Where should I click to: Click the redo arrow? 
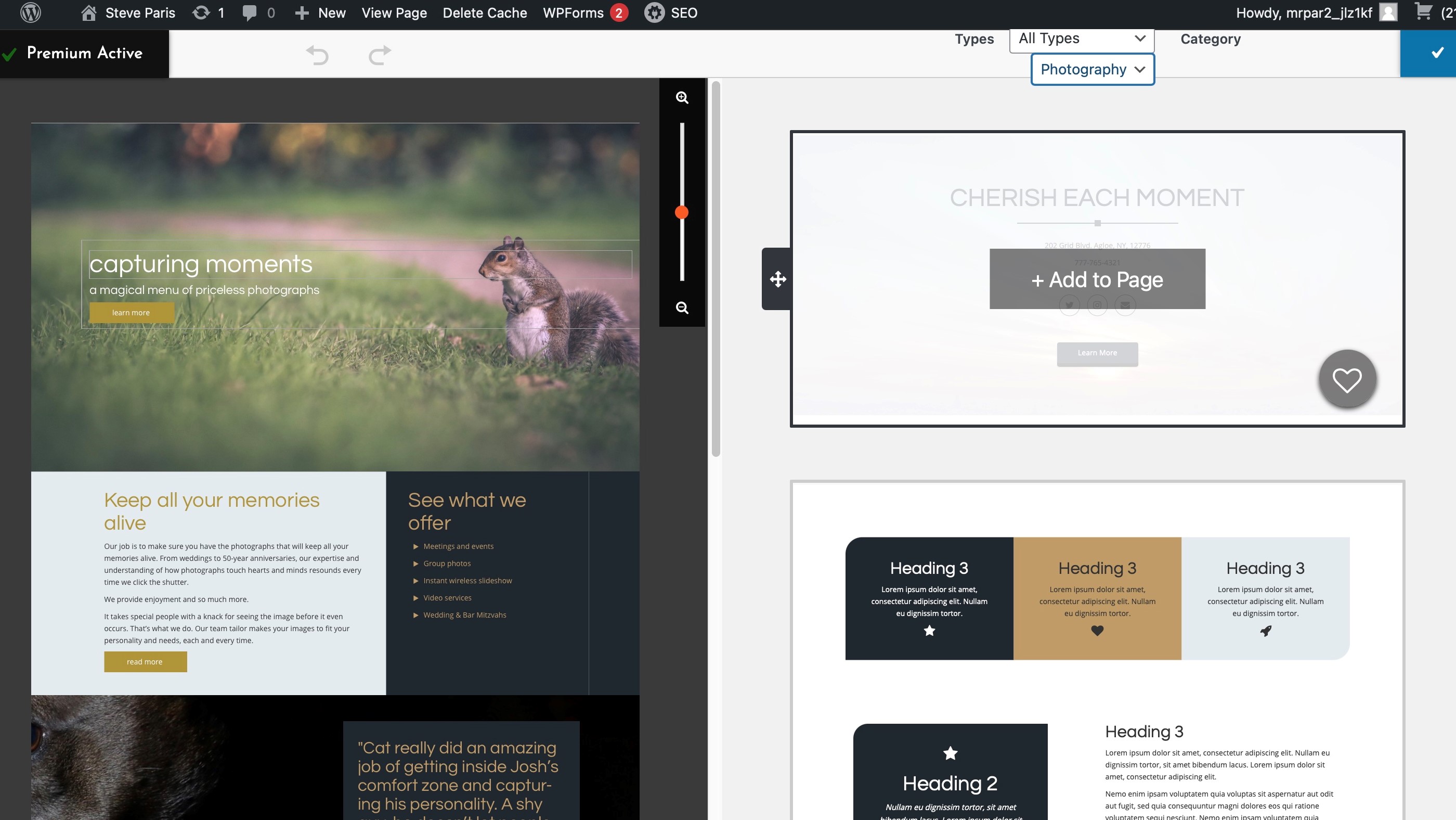click(x=379, y=54)
